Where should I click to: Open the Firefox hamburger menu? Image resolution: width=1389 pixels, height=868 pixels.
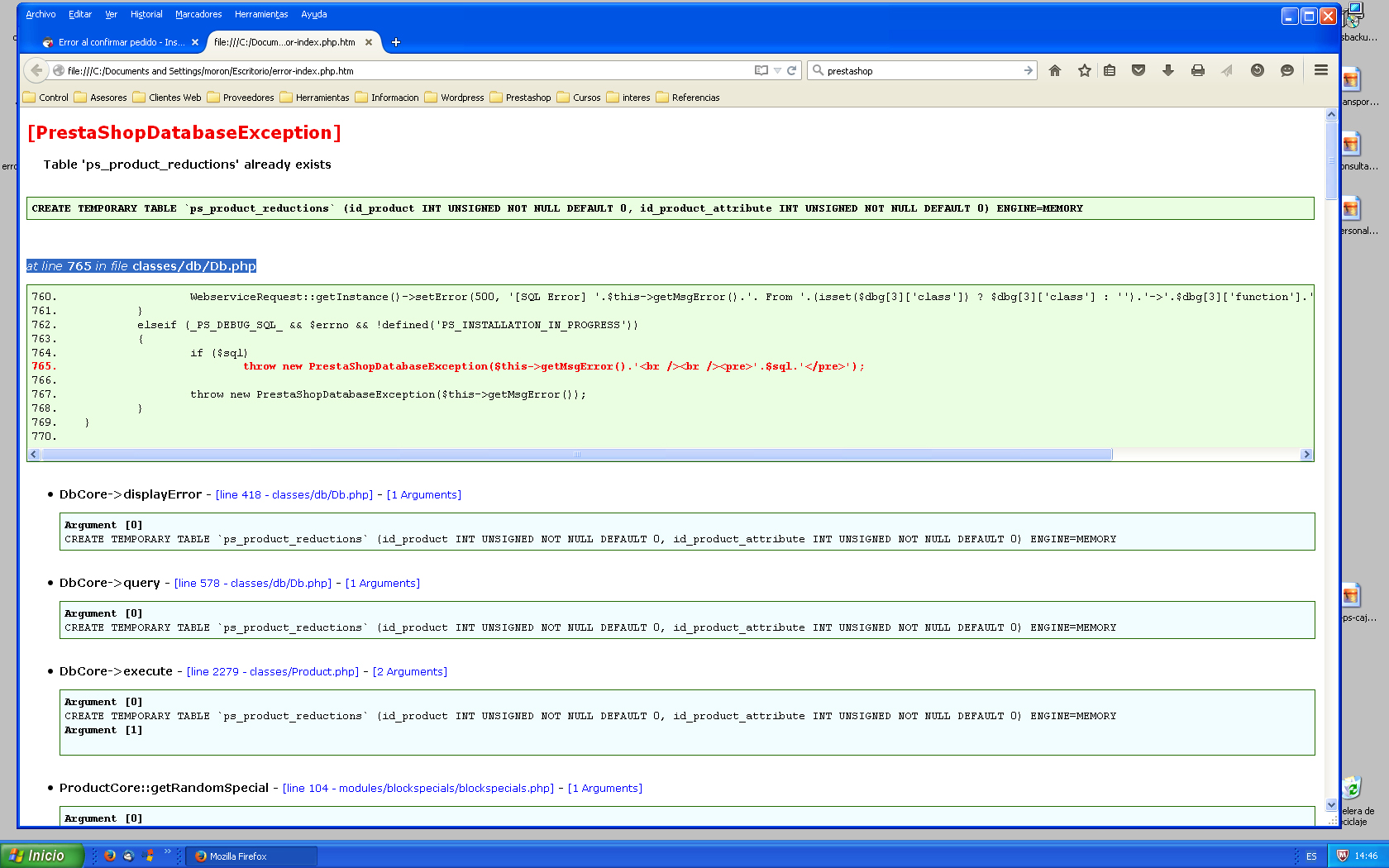point(1321,70)
